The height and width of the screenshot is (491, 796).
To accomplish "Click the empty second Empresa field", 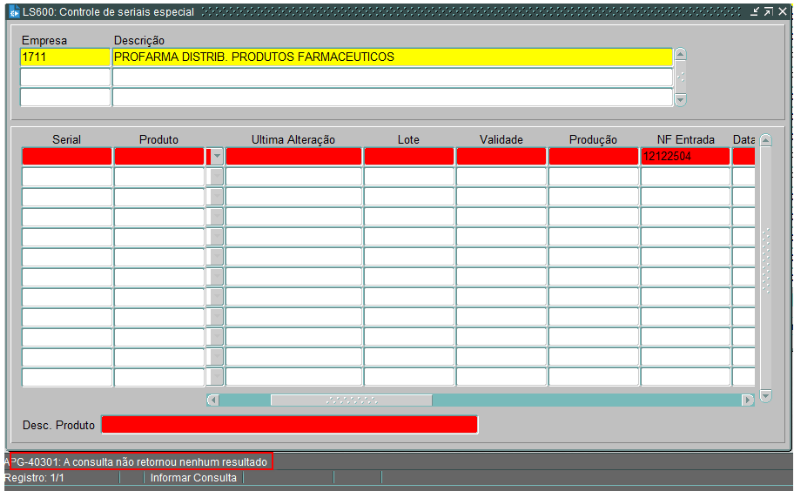I will point(65,77).
